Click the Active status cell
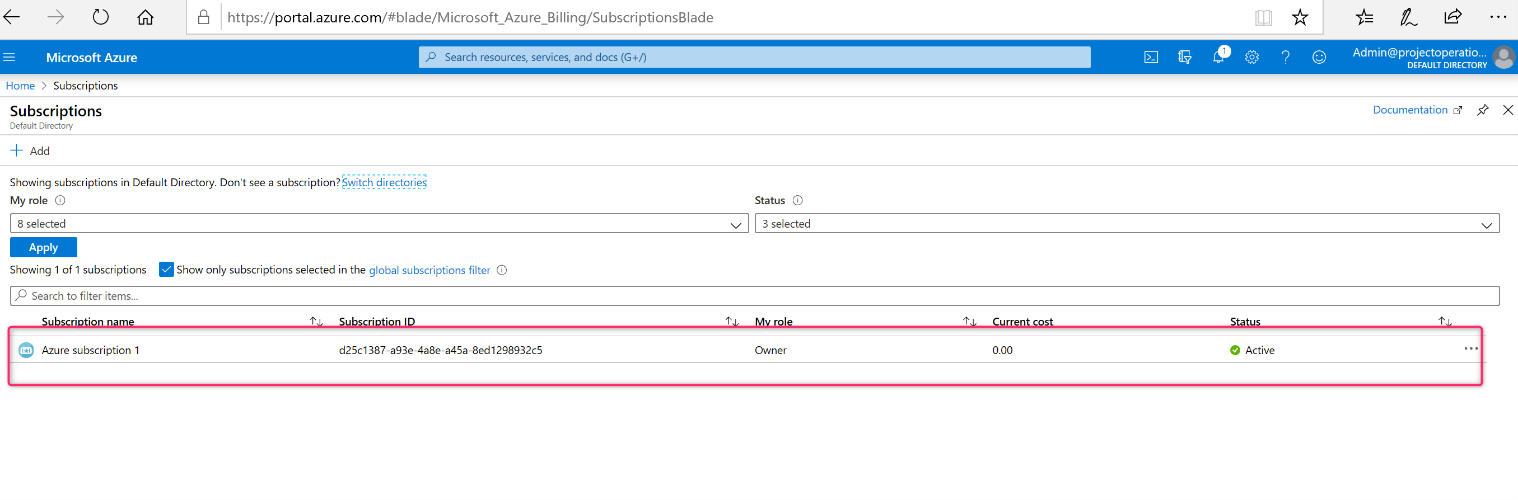This screenshot has width=1518, height=500. 1252,350
